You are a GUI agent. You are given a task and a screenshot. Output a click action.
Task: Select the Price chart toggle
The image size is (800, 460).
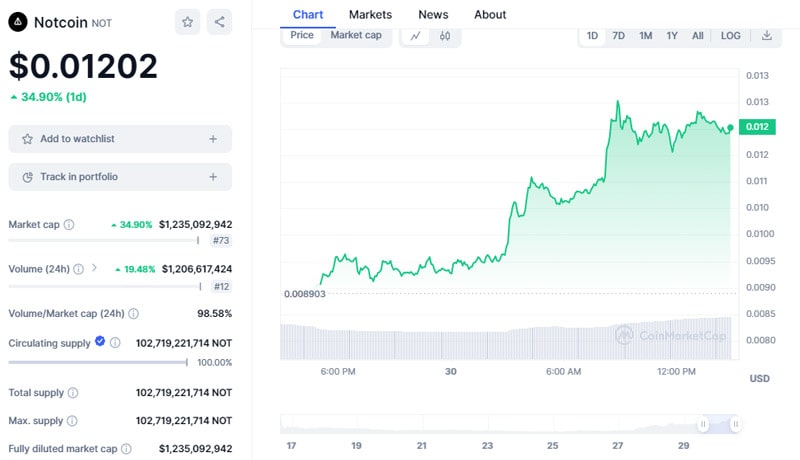[x=302, y=35]
